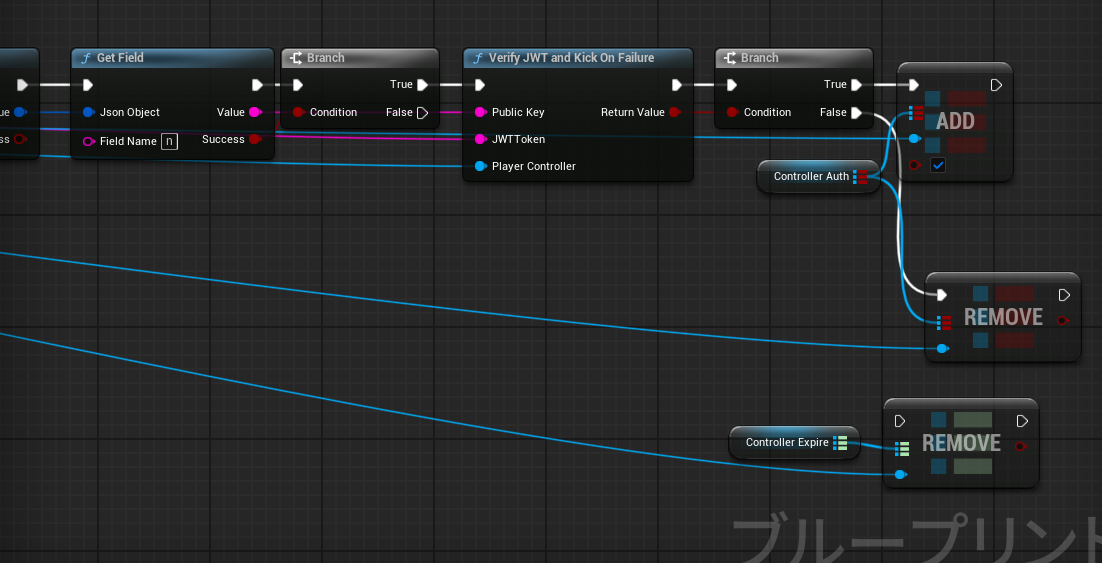Click the Controller Expire set output pin
1102x563 pixels.
coord(841,442)
